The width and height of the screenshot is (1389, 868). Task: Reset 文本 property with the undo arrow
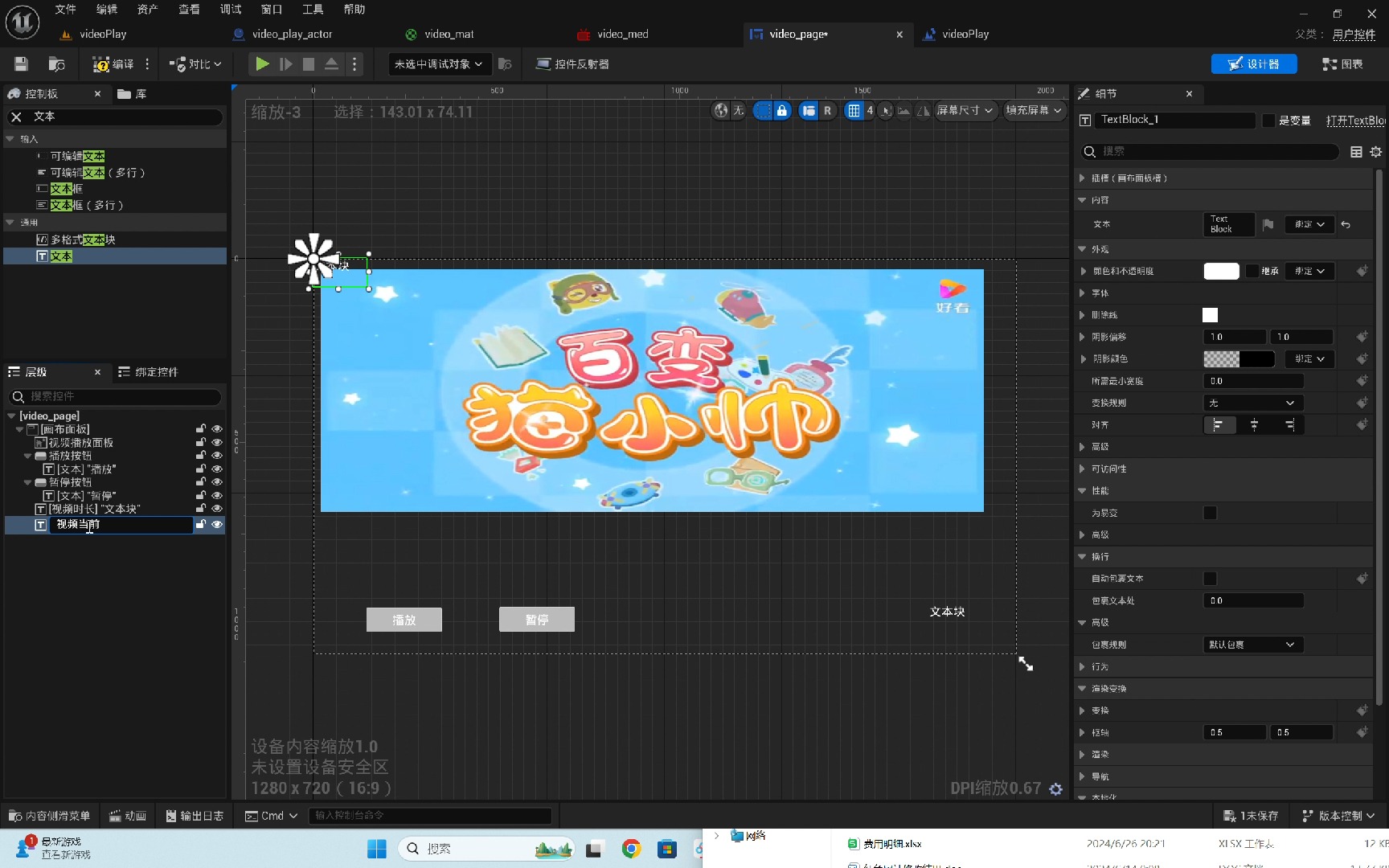coord(1346,225)
